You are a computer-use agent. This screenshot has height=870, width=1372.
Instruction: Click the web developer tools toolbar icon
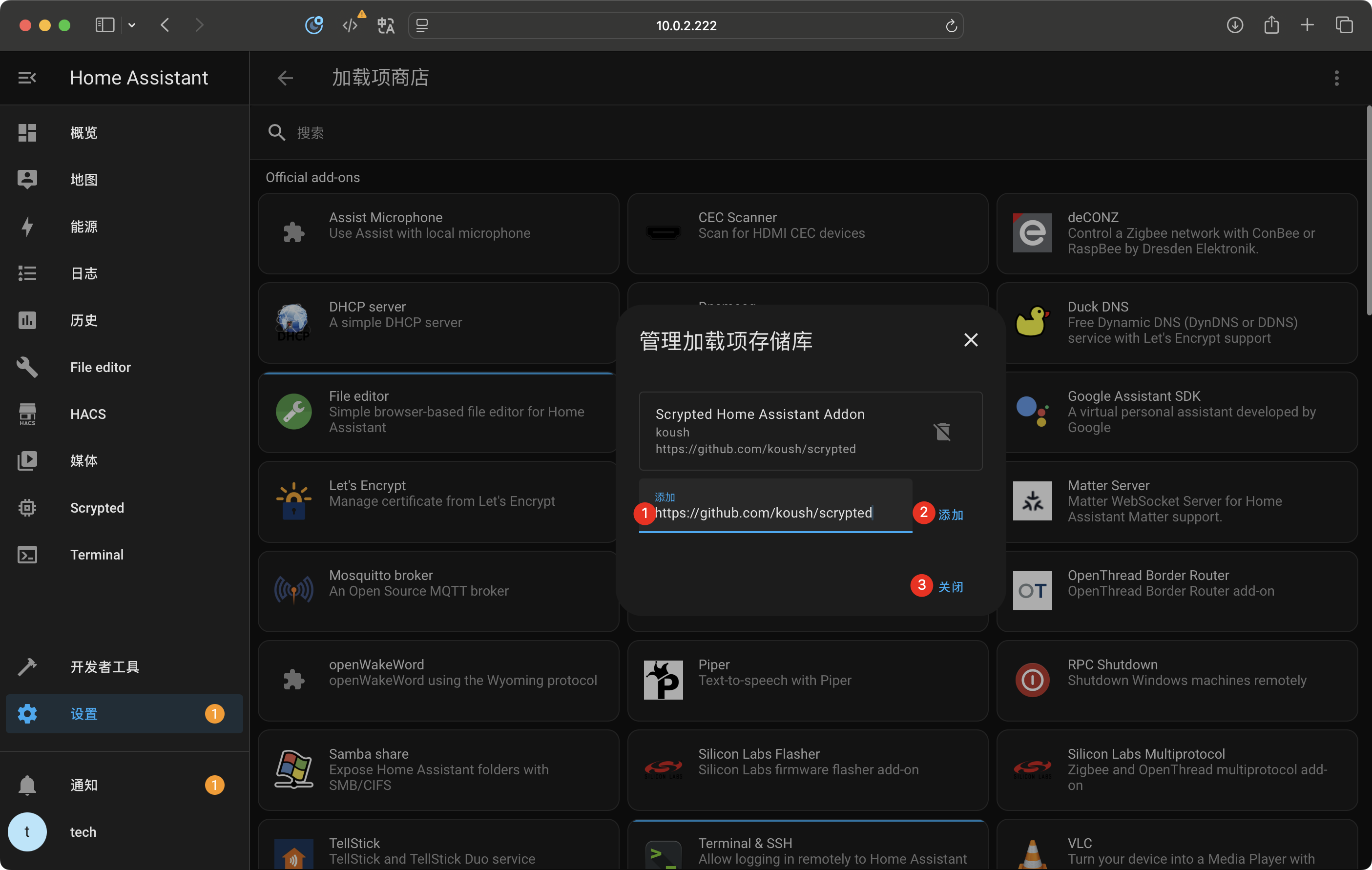point(350,25)
